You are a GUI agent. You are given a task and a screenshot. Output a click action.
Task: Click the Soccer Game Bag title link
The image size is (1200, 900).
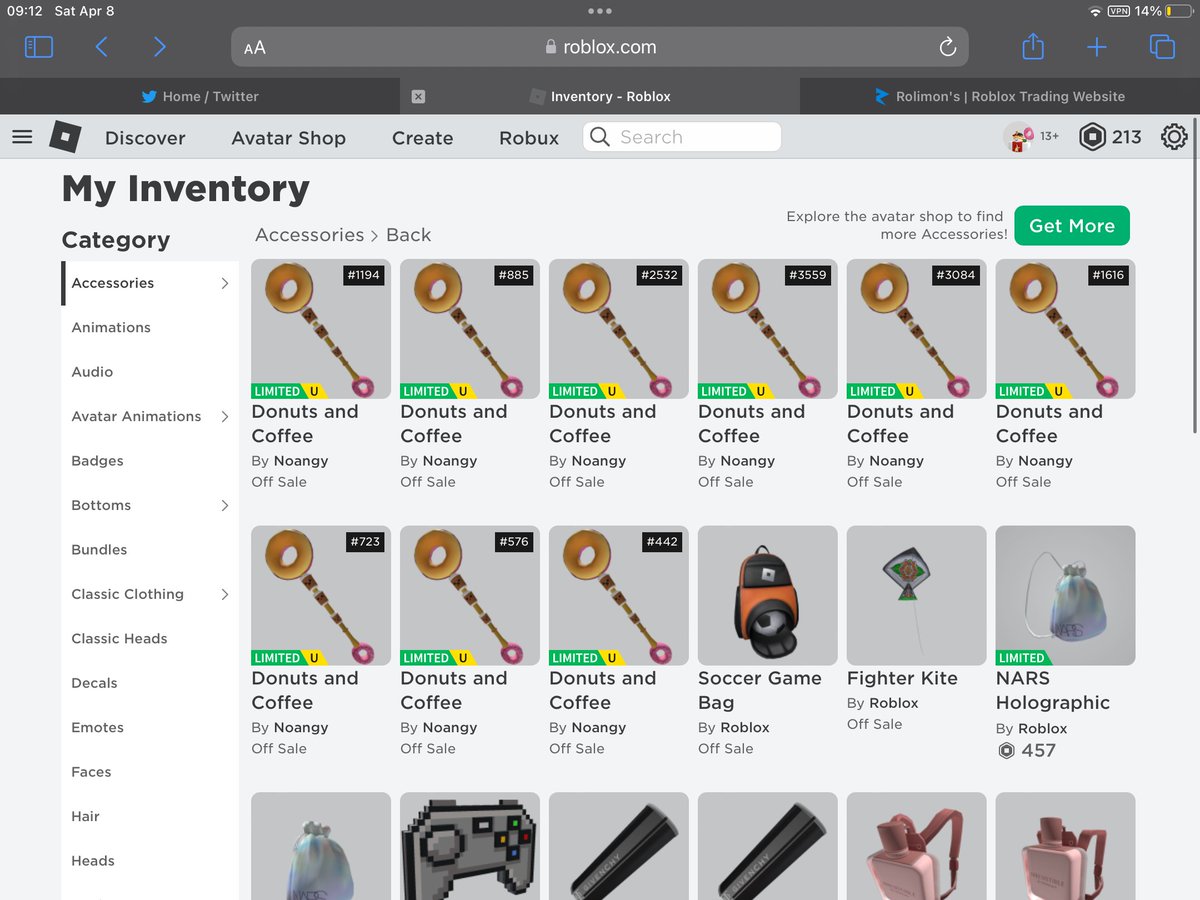(760, 690)
